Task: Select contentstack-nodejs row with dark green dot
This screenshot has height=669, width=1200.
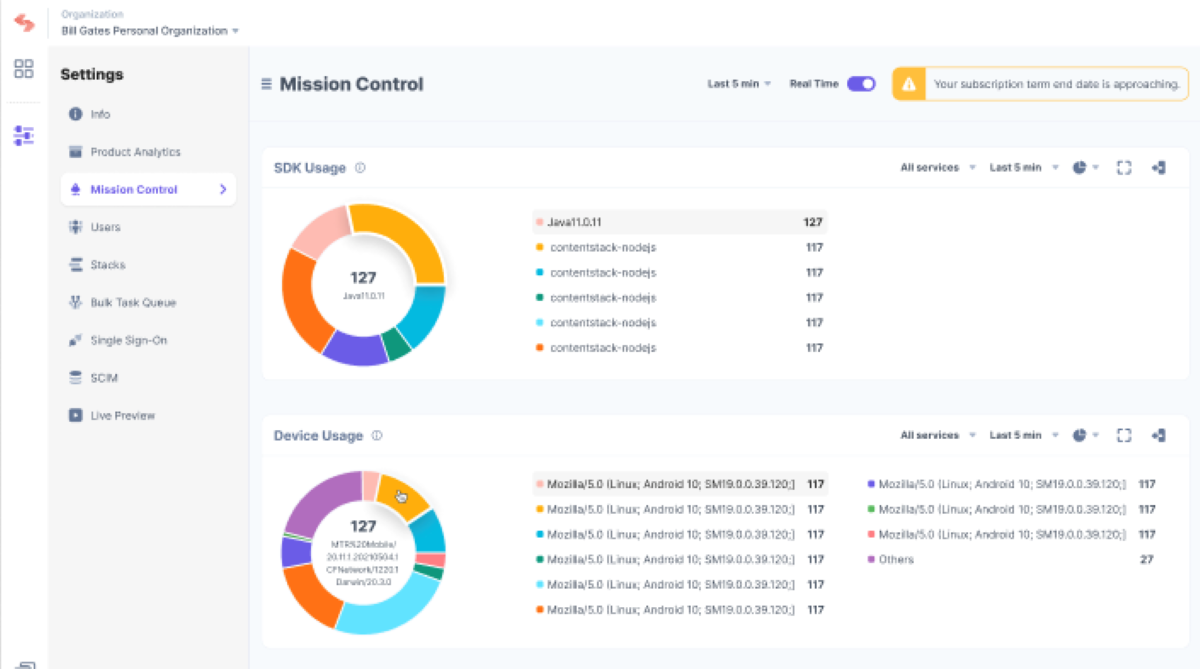Action: 680,297
